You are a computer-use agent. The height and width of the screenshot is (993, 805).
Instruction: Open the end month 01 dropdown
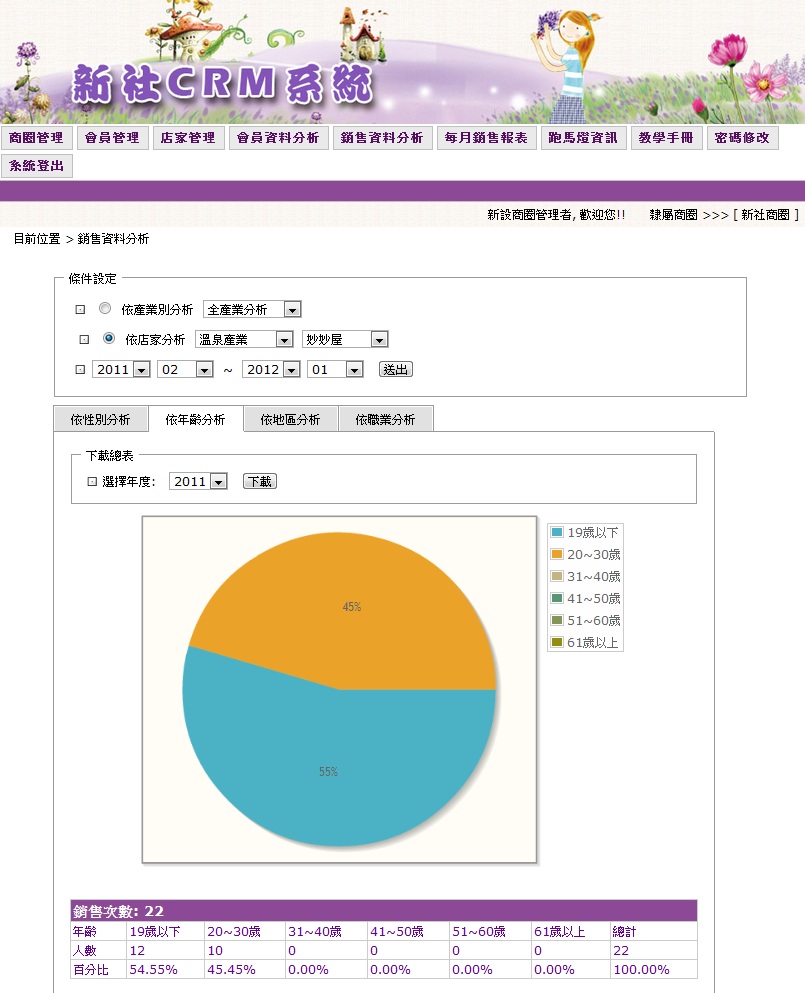click(335, 369)
